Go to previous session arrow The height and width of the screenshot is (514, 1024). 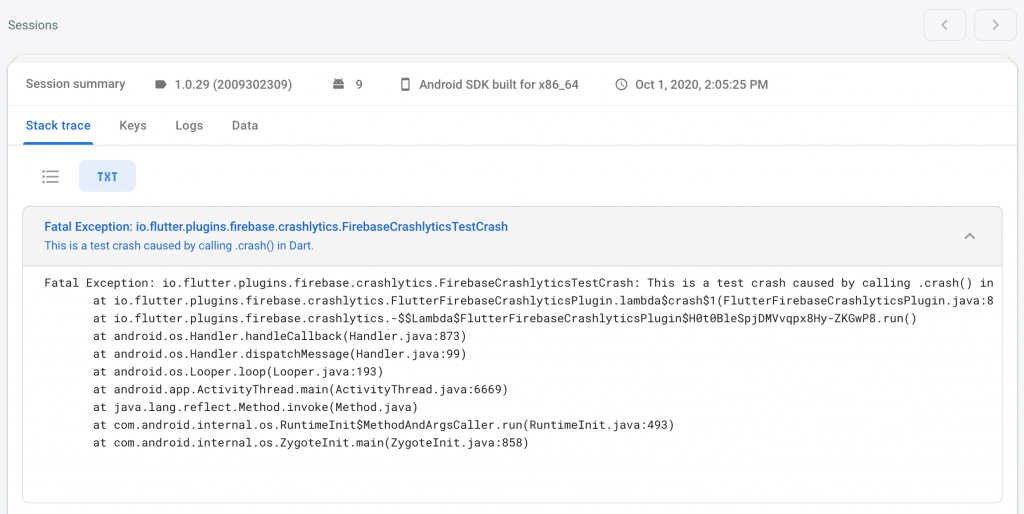pos(944,25)
